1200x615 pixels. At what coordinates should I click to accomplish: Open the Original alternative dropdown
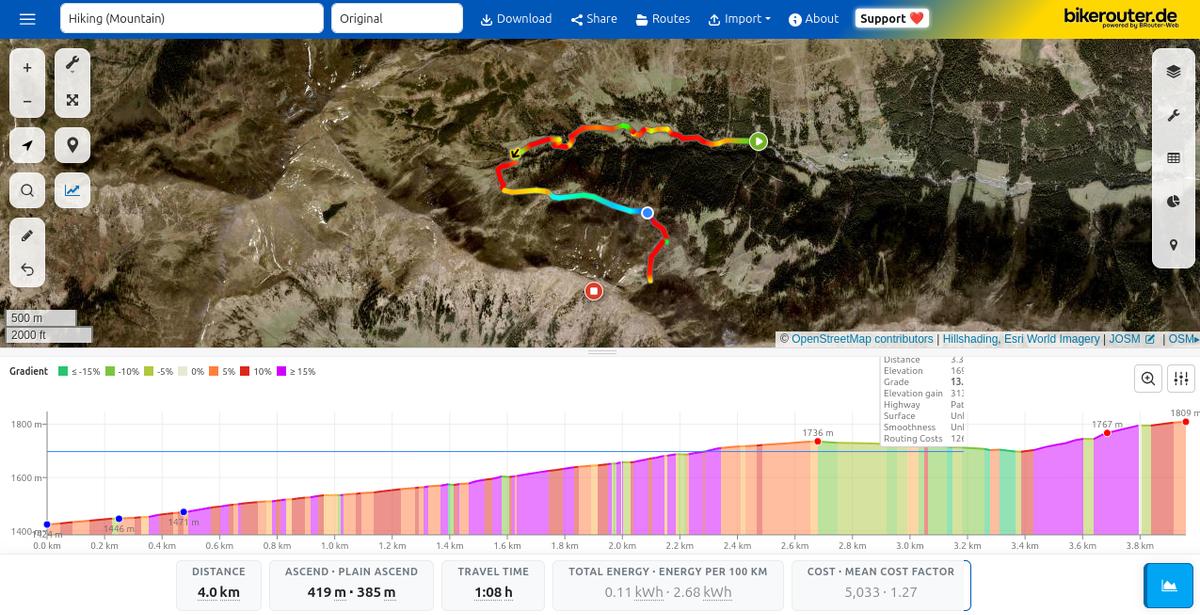coord(397,19)
